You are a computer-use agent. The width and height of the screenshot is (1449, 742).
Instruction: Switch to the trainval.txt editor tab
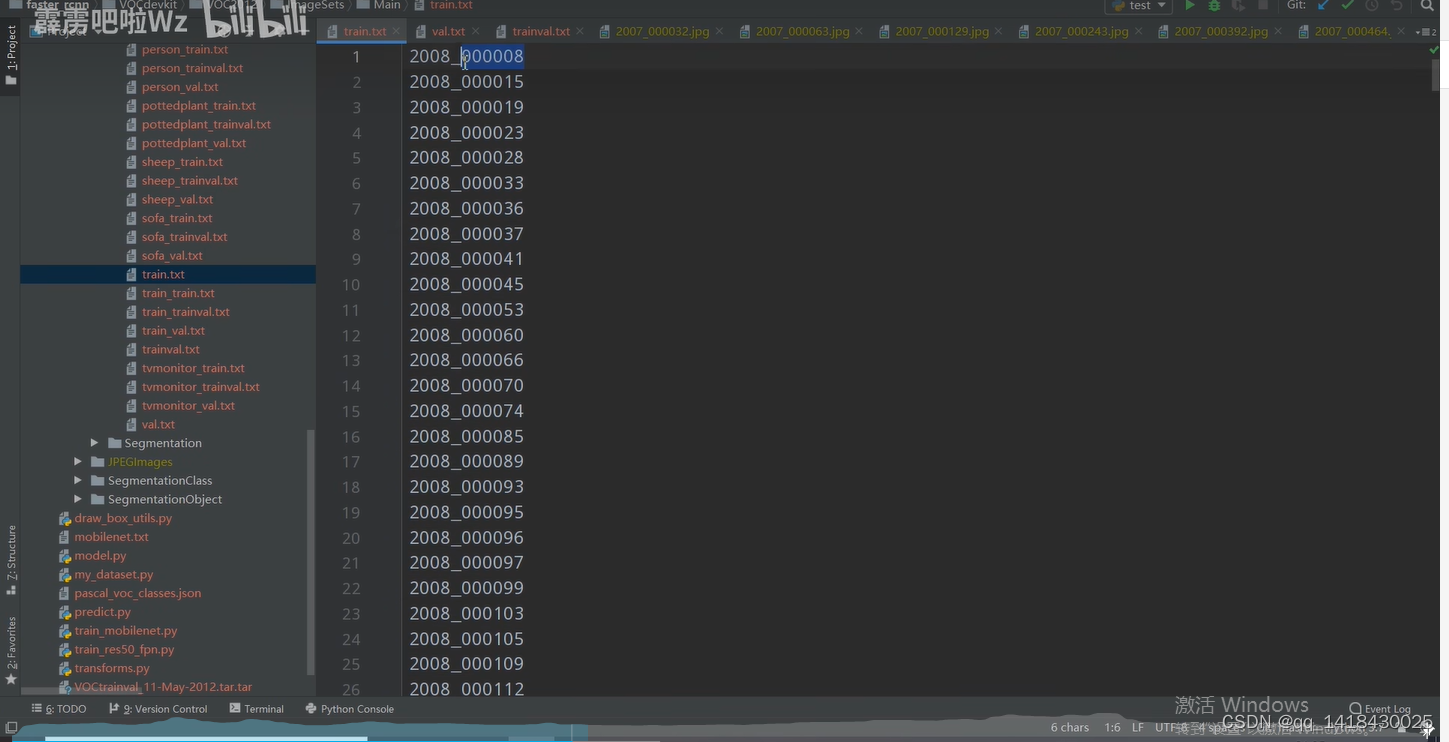point(541,32)
